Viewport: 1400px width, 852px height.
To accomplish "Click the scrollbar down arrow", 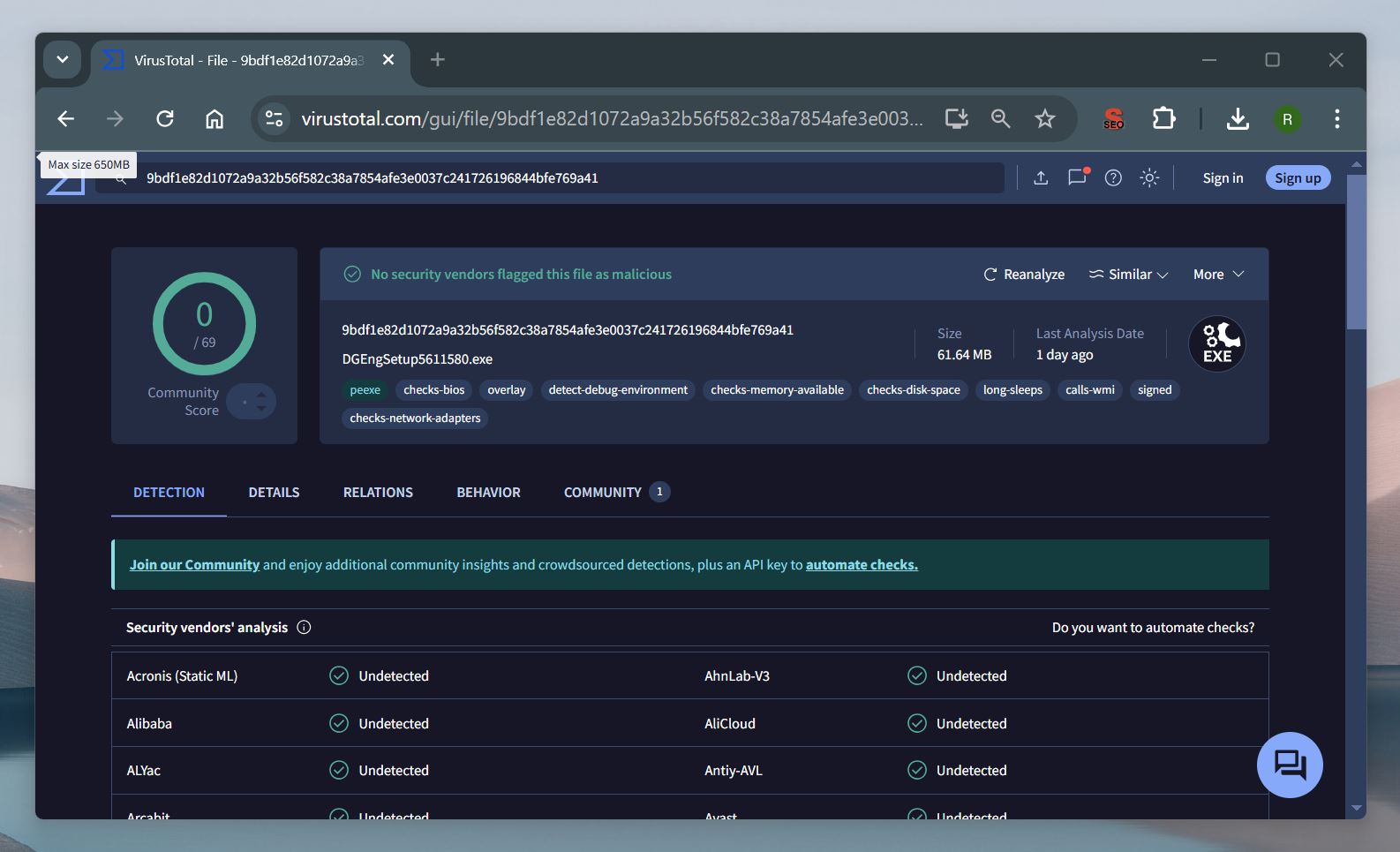I will (1357, 808).
